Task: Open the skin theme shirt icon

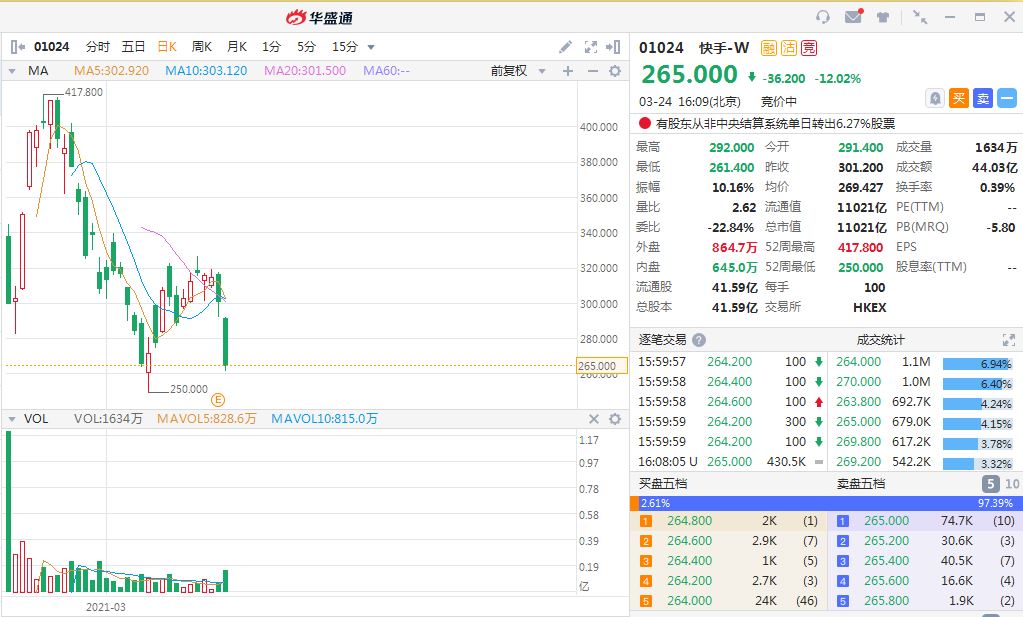Action: [883, 17]
